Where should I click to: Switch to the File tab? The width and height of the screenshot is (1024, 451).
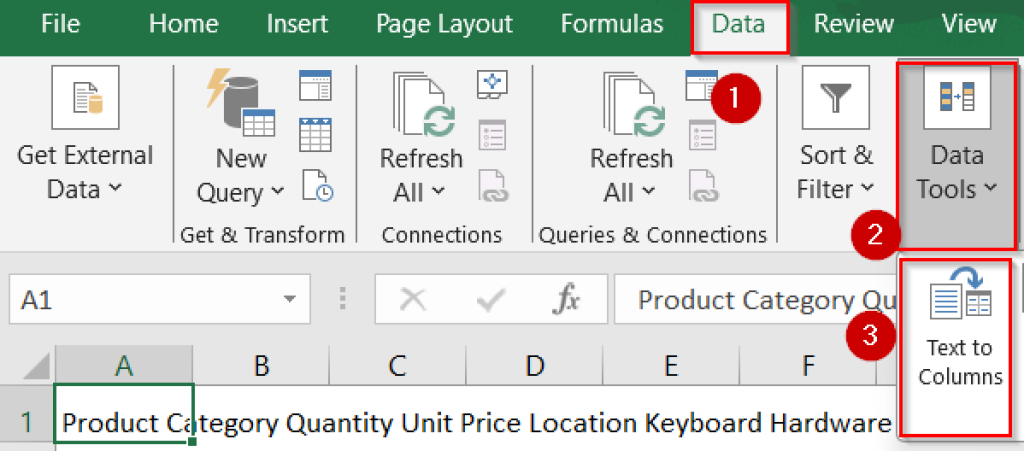coord(60,24)
